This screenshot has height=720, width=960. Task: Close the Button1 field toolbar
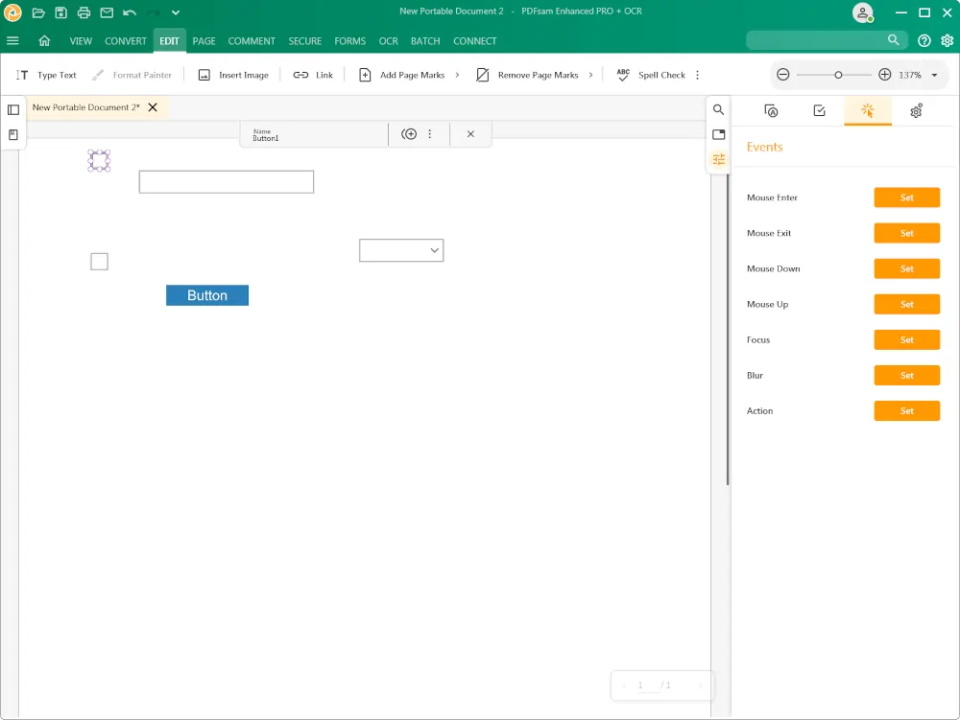471,133
